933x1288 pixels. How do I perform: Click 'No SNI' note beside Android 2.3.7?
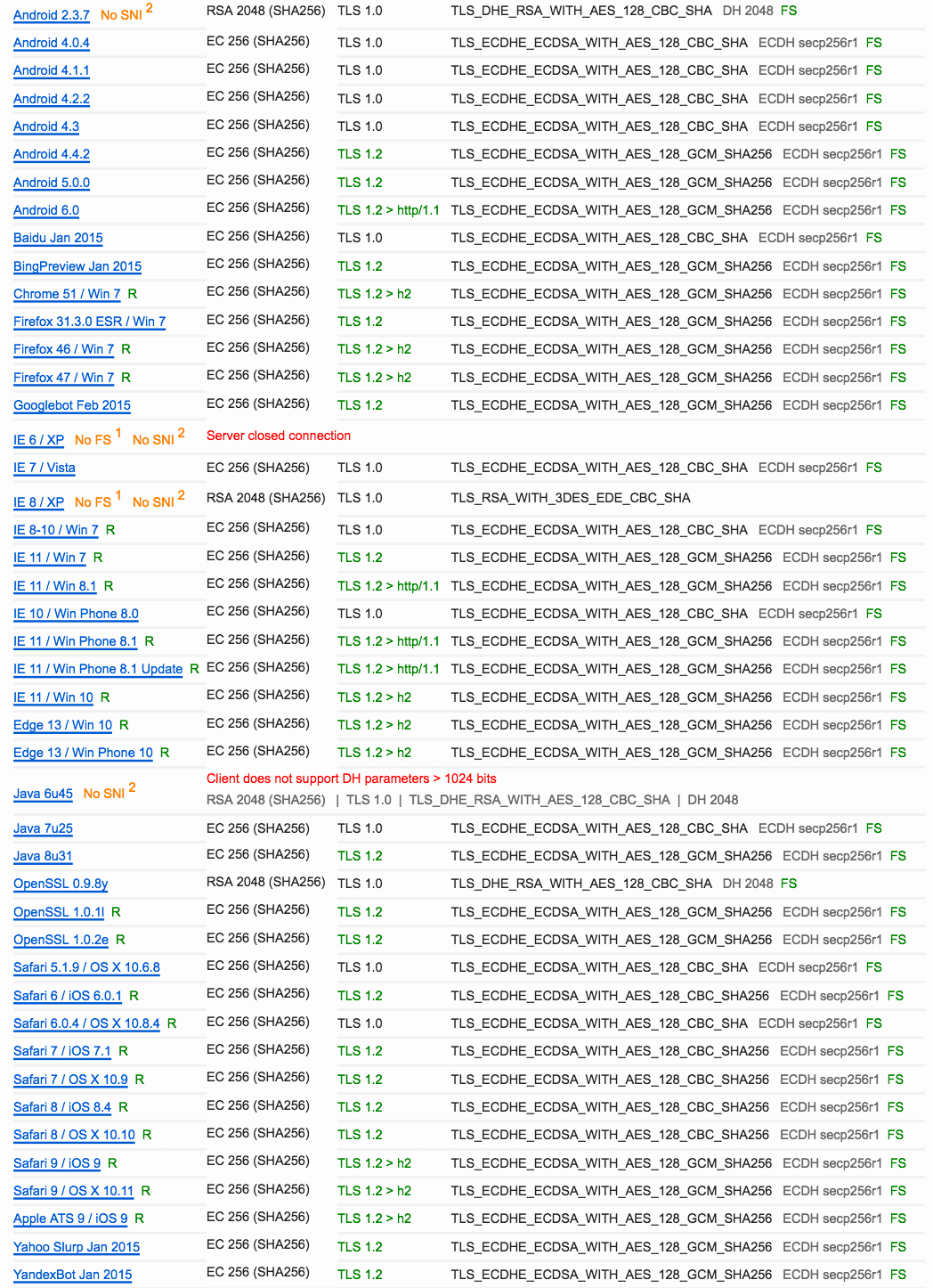(x=121, y=15)
